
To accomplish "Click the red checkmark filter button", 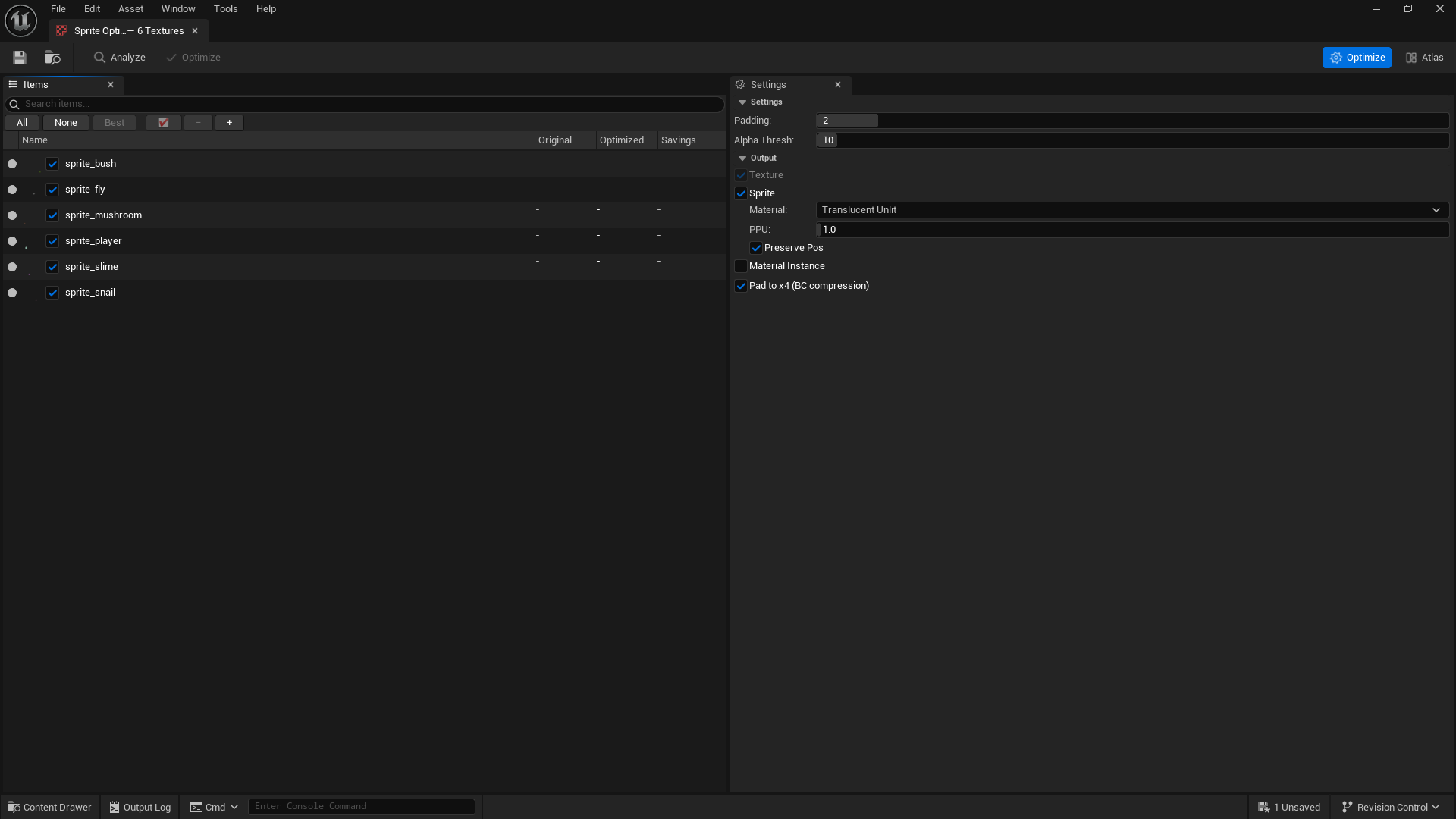I will click(163, 123).
